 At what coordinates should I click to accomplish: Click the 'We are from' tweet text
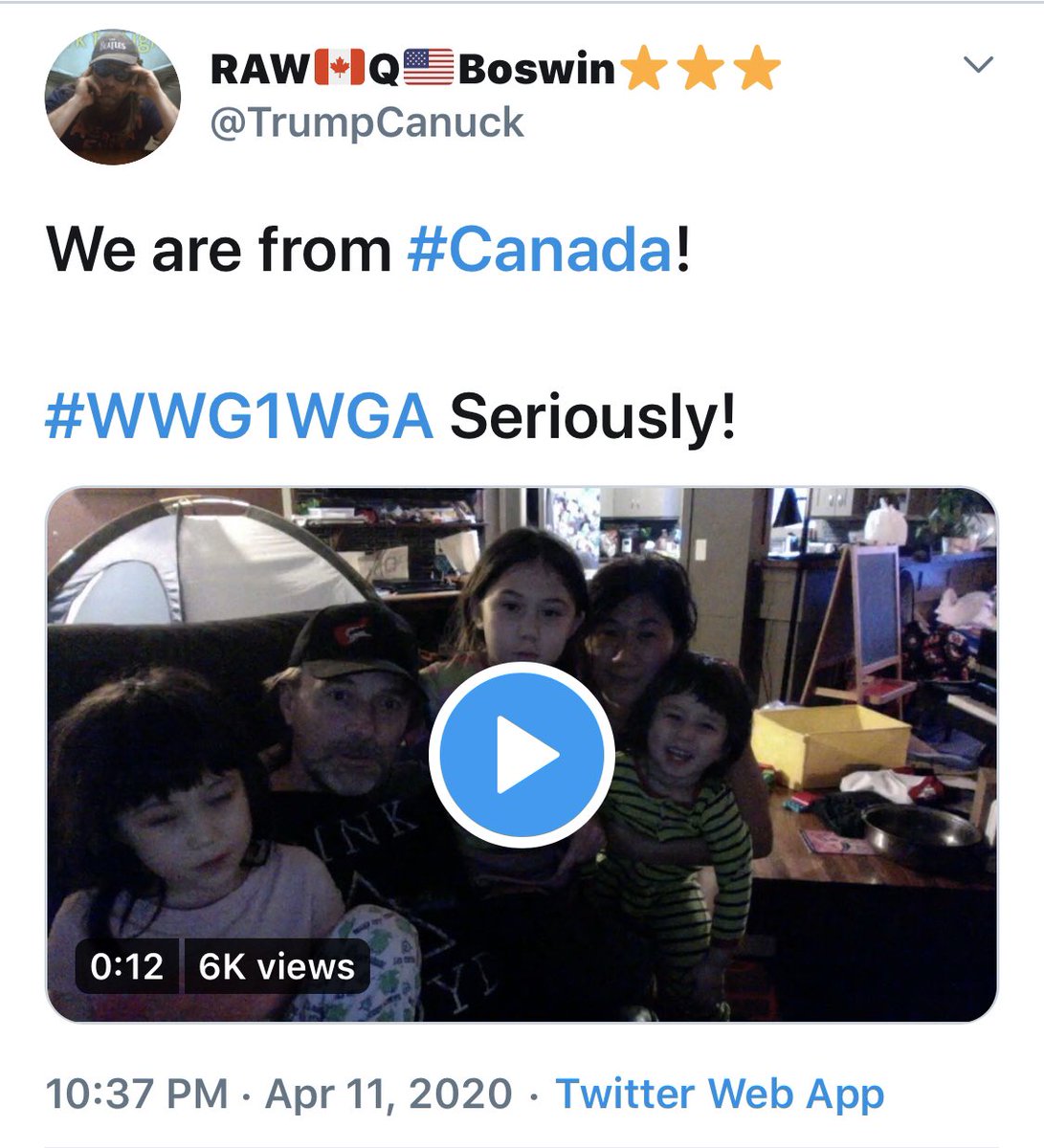coord(219,250)
